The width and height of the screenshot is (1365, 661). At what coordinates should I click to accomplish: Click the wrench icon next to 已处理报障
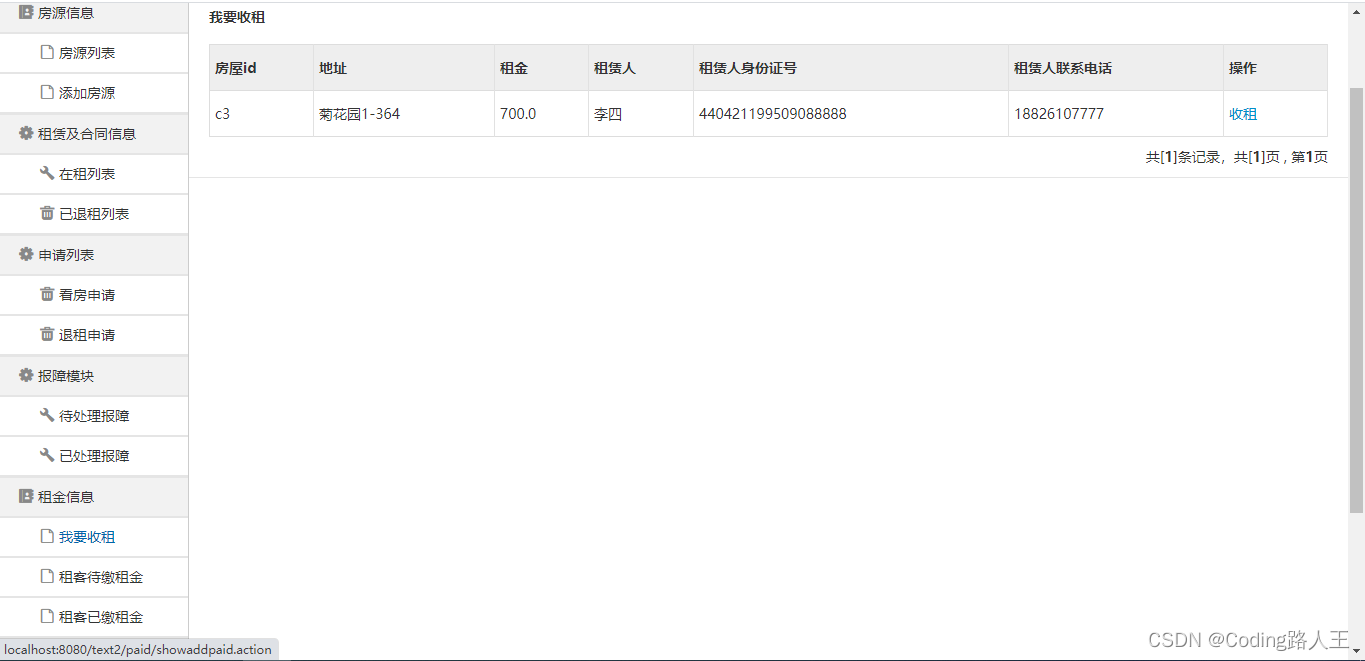[46, 455]
